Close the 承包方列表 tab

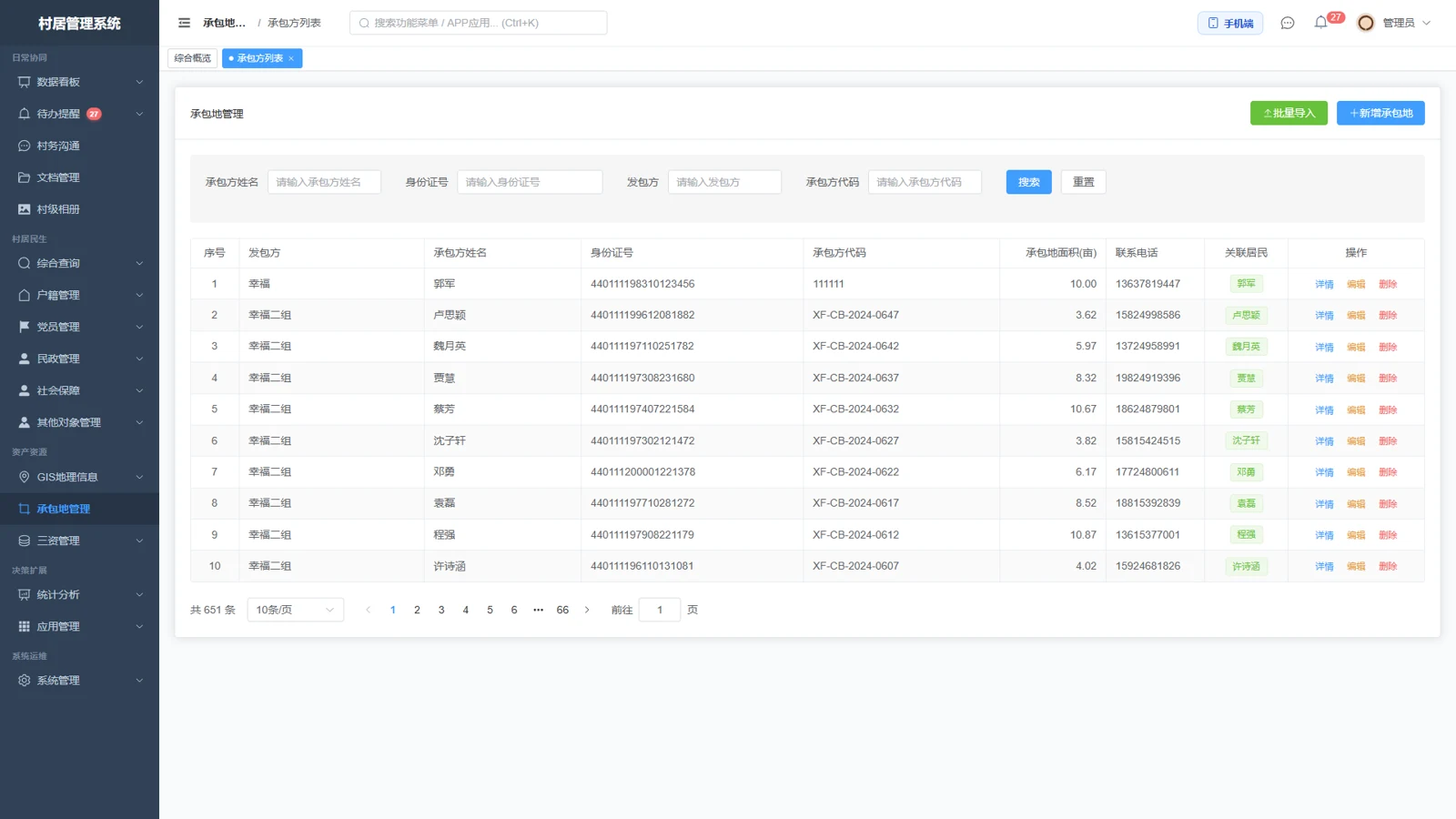tap(291, 58)
